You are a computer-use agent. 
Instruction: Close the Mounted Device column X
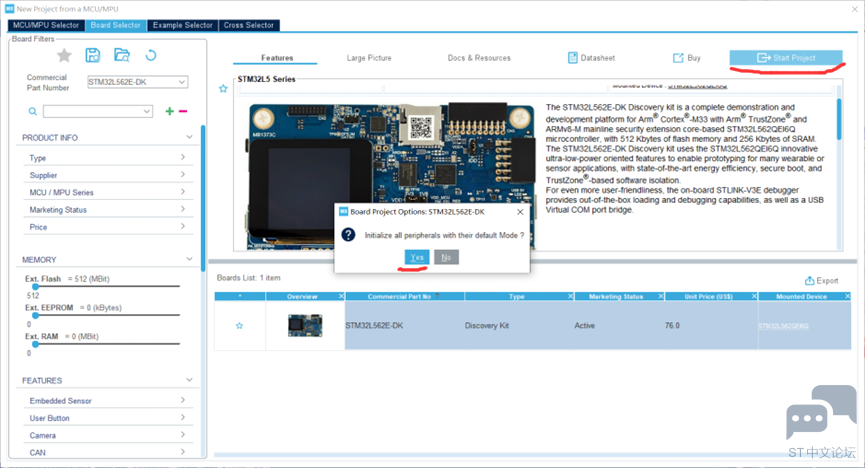coord(847,296)
